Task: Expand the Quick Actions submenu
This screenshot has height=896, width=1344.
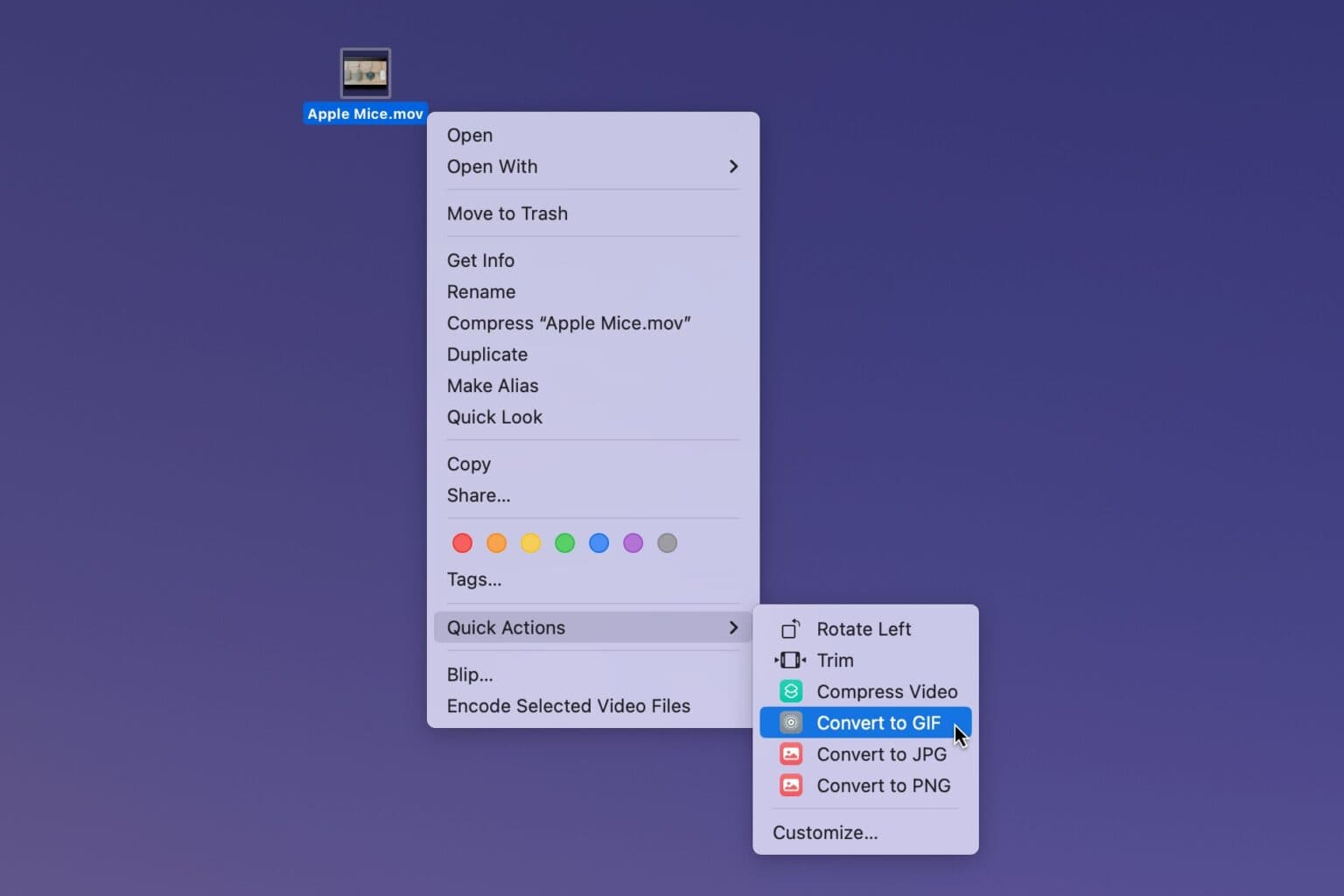Action: (x=506, y=627)
